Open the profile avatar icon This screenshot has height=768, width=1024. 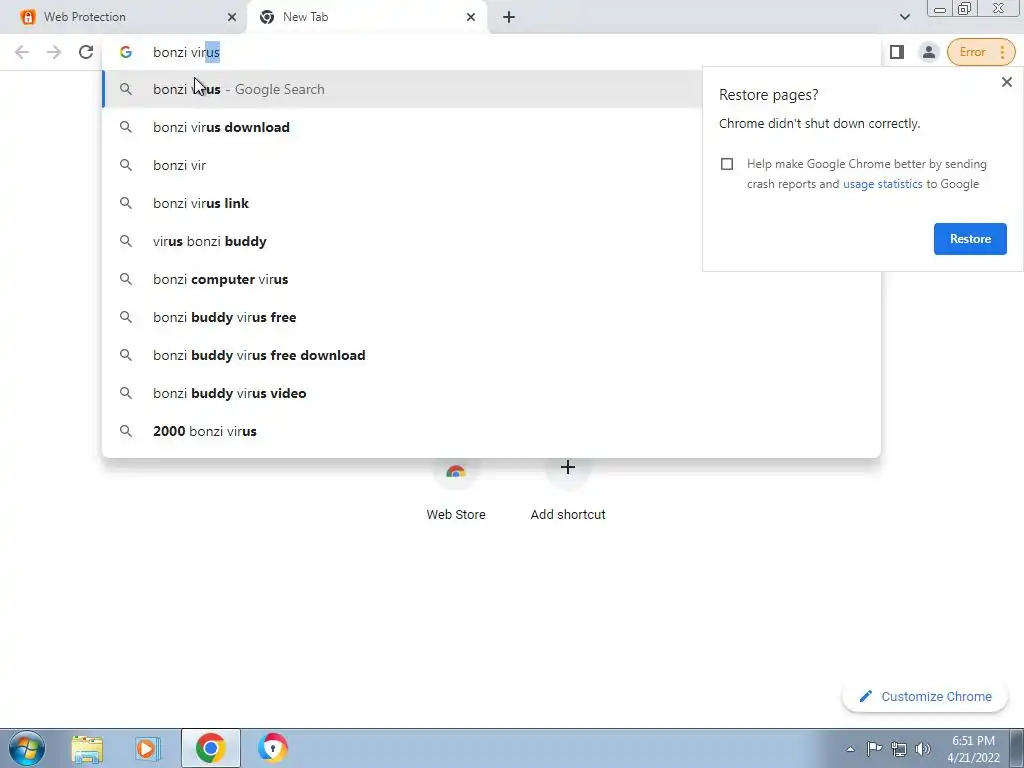point(928,52)
